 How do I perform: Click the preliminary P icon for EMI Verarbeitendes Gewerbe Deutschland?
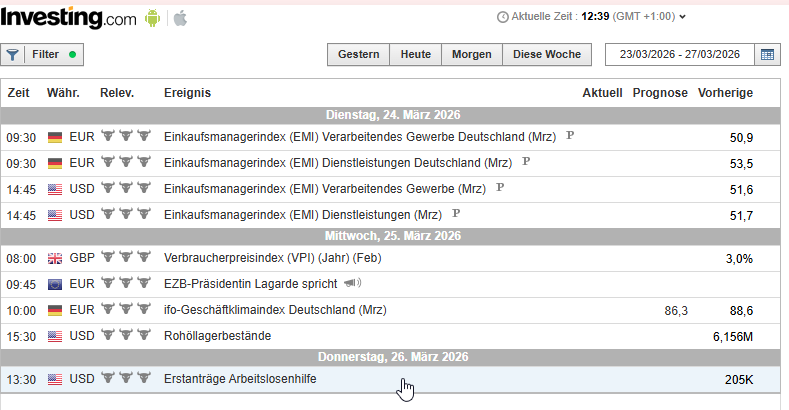[x=570, y=135]
